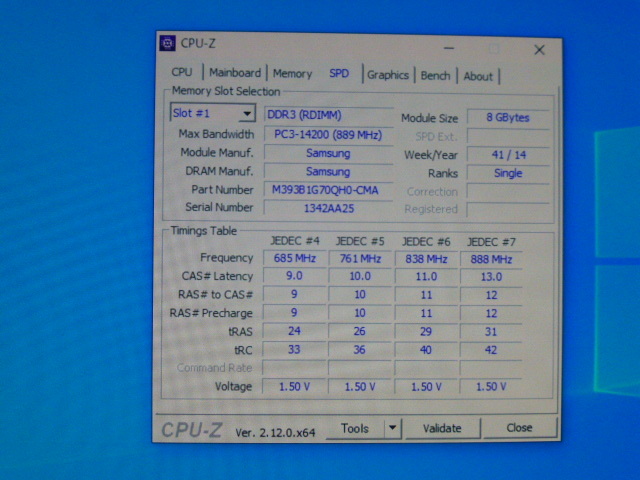640x480 pixels.
Task: Open the Tools dropdown arrow
Action: pos(392,428)
